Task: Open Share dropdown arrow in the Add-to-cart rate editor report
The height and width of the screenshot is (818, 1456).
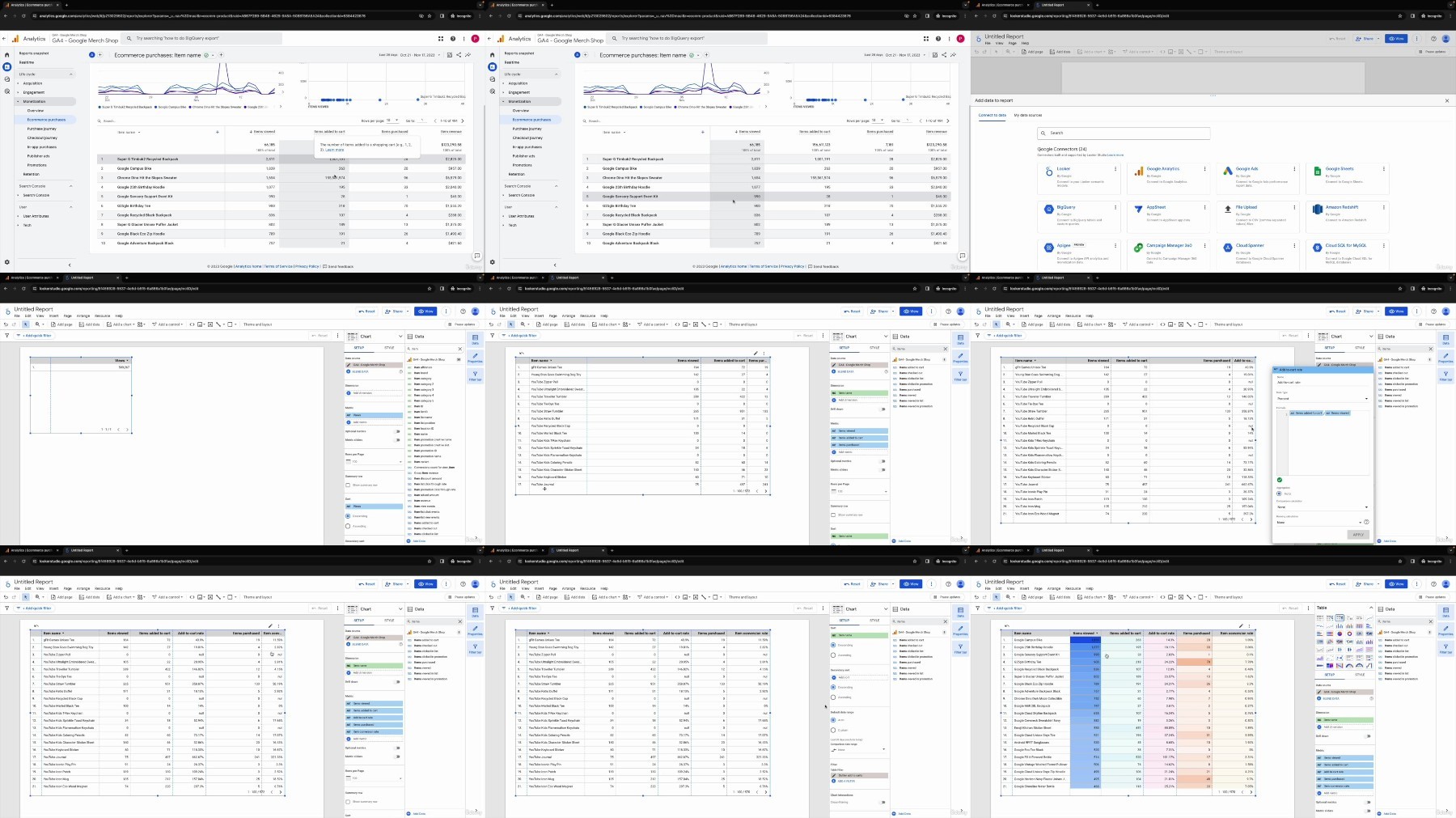Action: click(1378, 312)
